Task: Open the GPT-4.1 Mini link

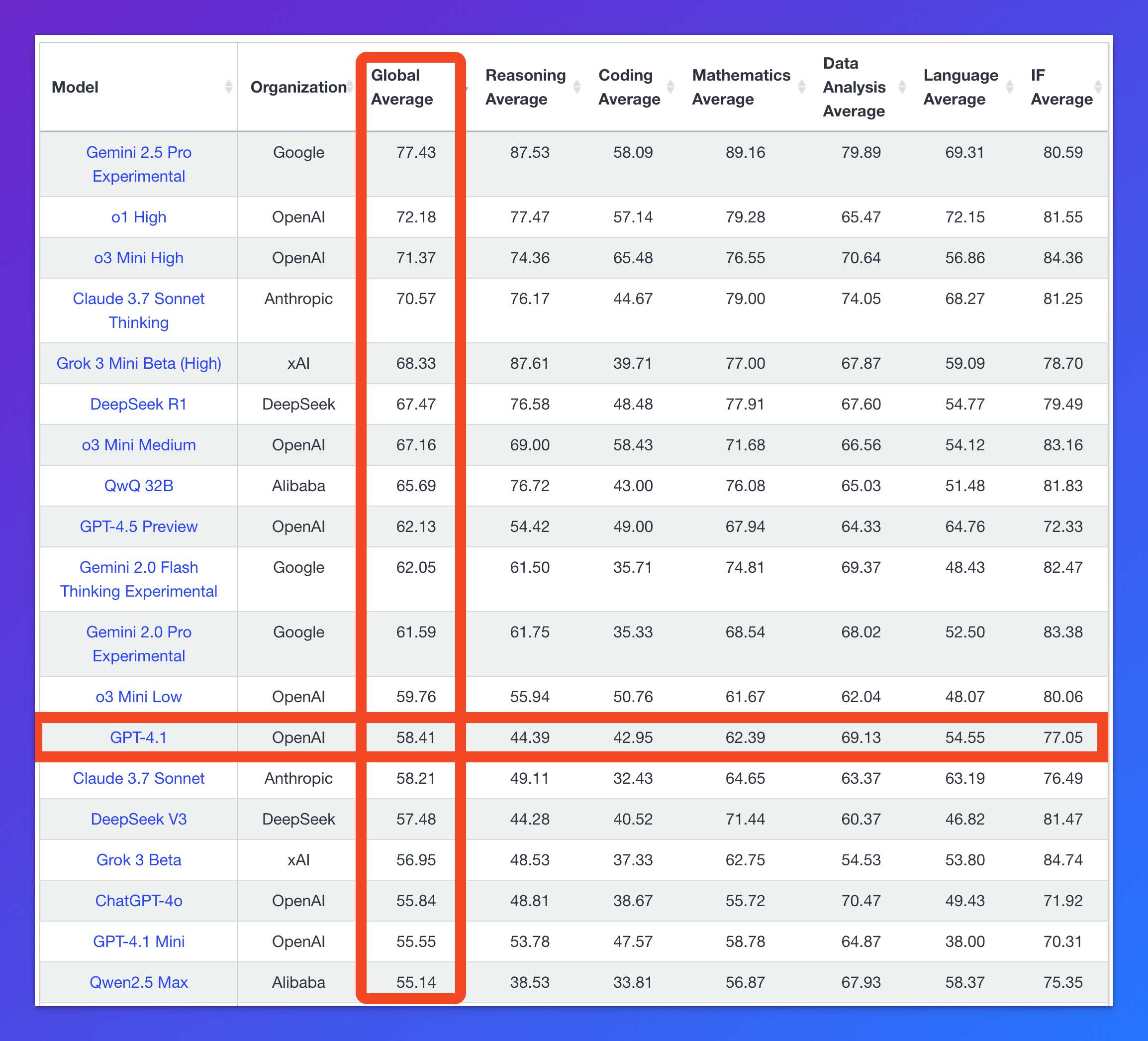Action: click(138, 941)
